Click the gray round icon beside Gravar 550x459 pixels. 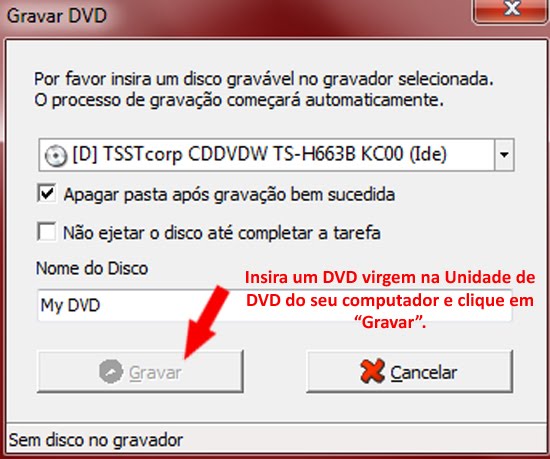(111, 371)
